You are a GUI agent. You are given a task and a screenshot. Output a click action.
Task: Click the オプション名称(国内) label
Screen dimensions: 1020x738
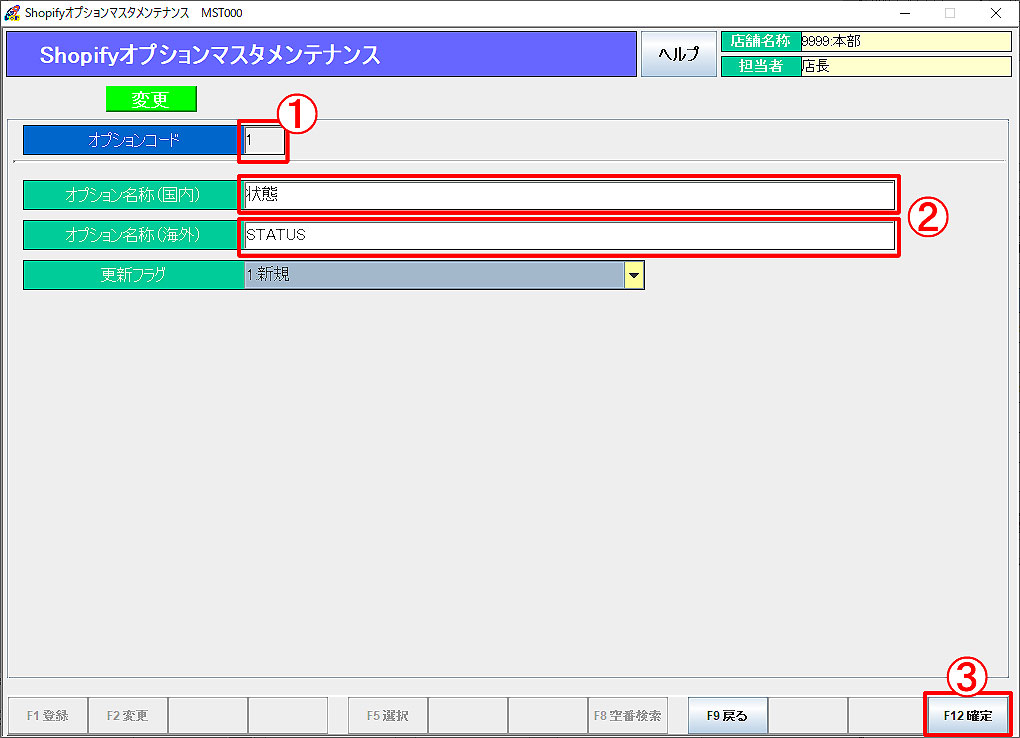click(x=133, y=195)
